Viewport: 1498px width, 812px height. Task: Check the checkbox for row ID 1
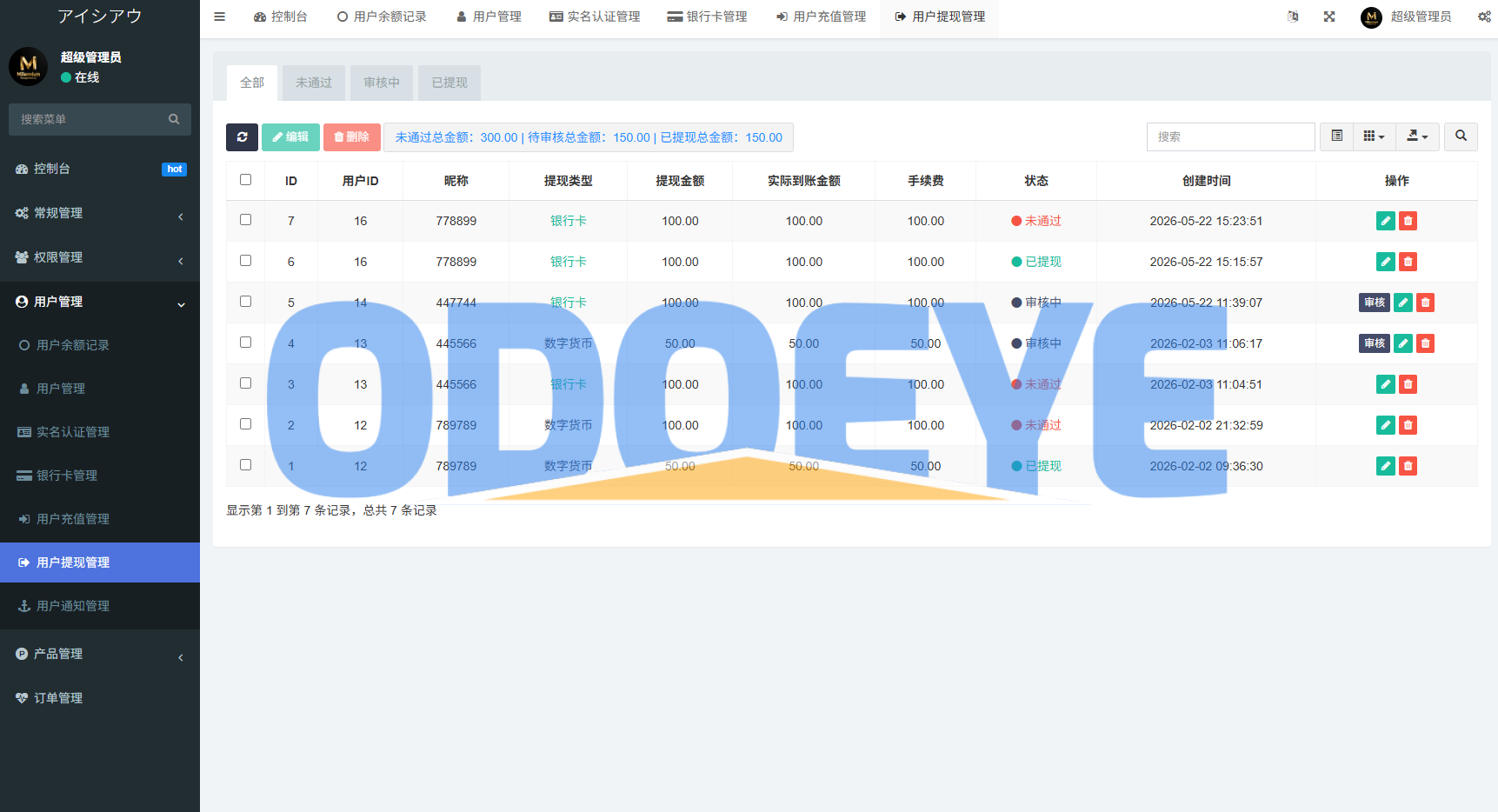245,465
